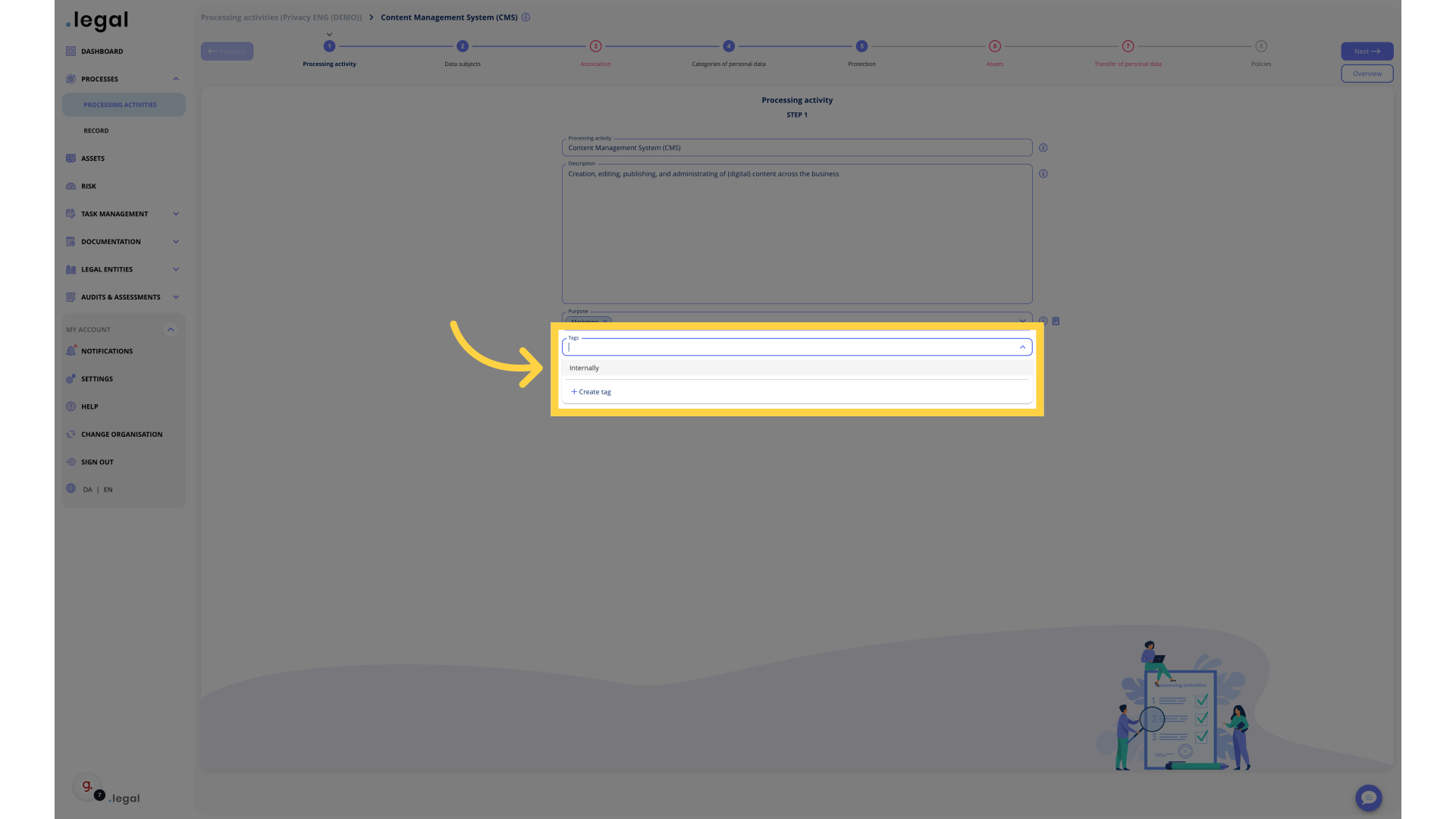
Task: Go to step 8 Policies
Action: point(1261,46)
